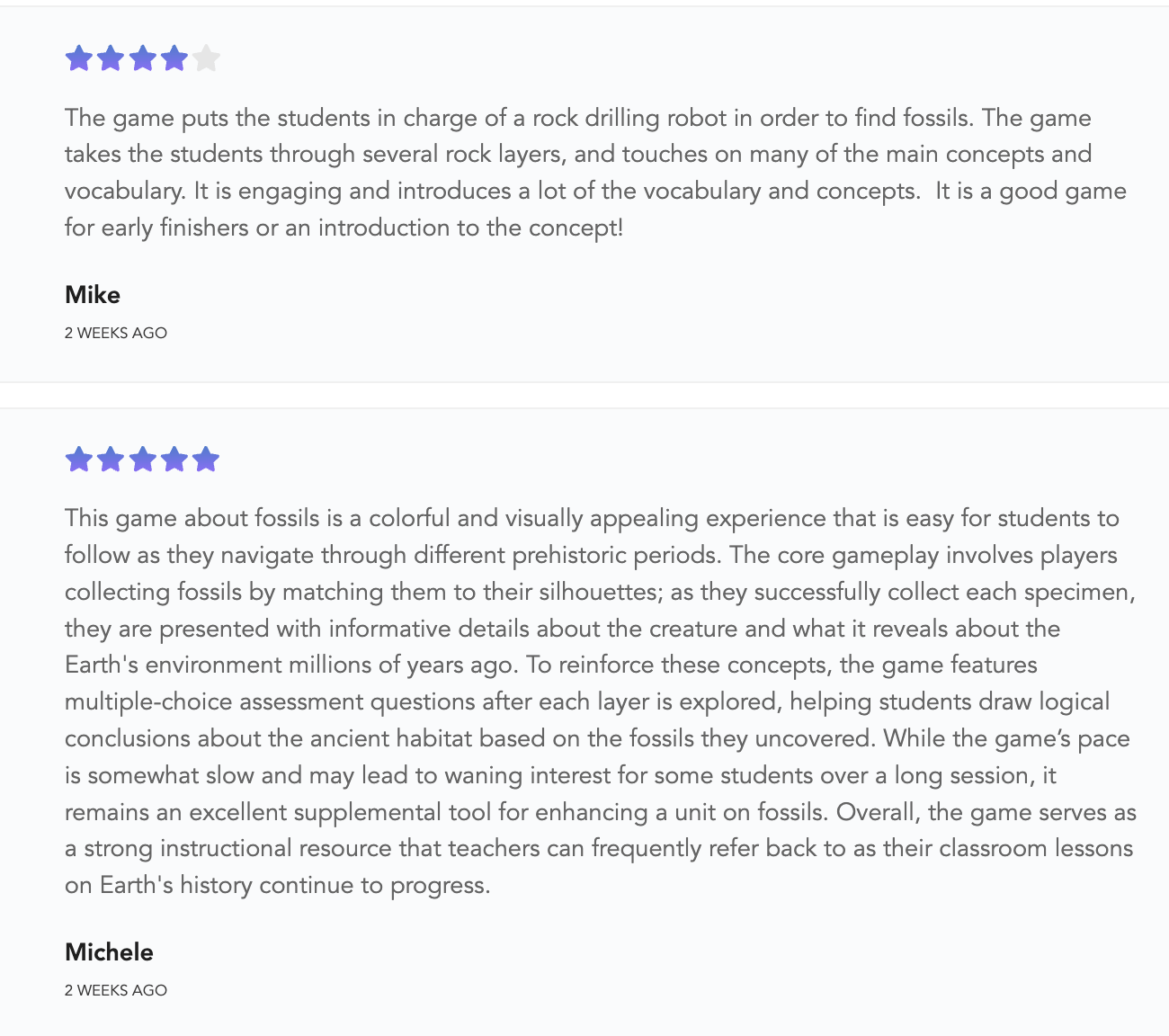Image resolution: width=1169 pixels, height=1036 pixels.
Task: Click the third star in Michele's rating
Action: [x=143, y=459]
